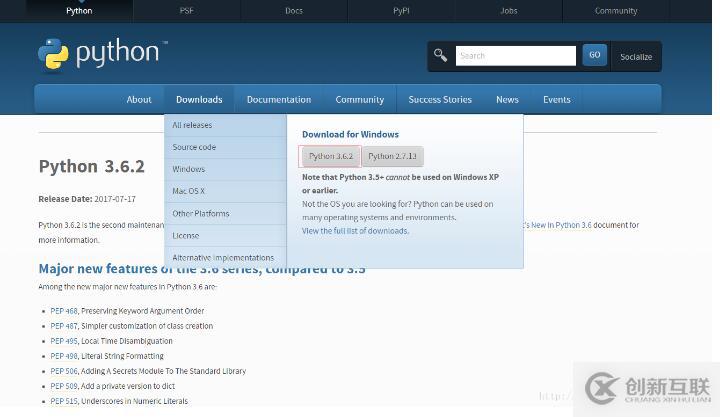
Task: Click the Download for Windows heading
Action: pos(350,134)
